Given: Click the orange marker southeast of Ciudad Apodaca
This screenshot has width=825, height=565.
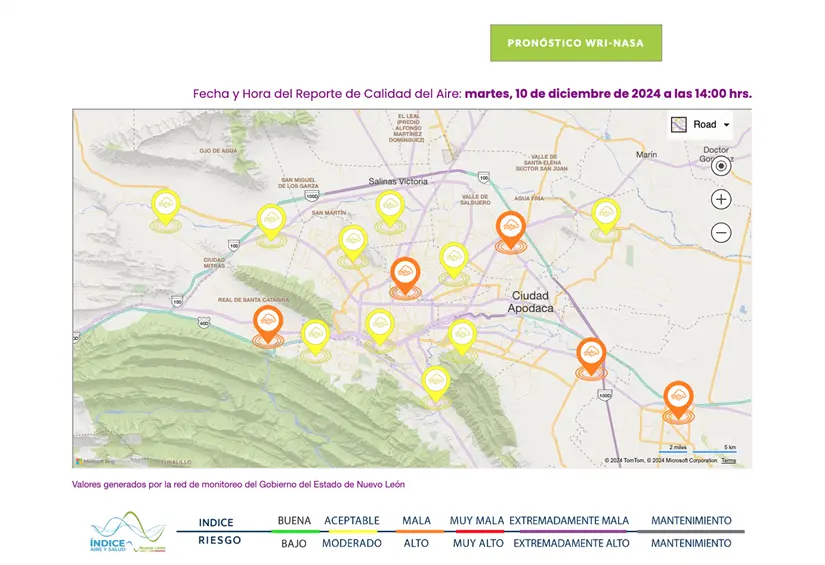Looking at the screenshot, I should [591, 355].
